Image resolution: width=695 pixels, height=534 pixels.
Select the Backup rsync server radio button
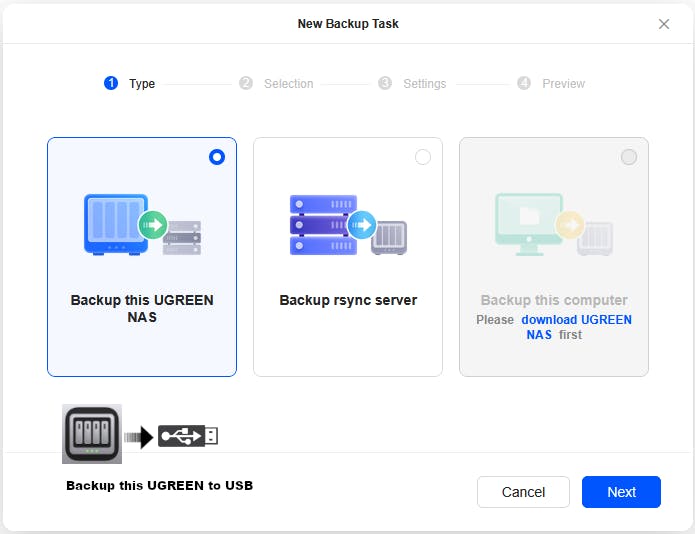[x=423, y=157]
